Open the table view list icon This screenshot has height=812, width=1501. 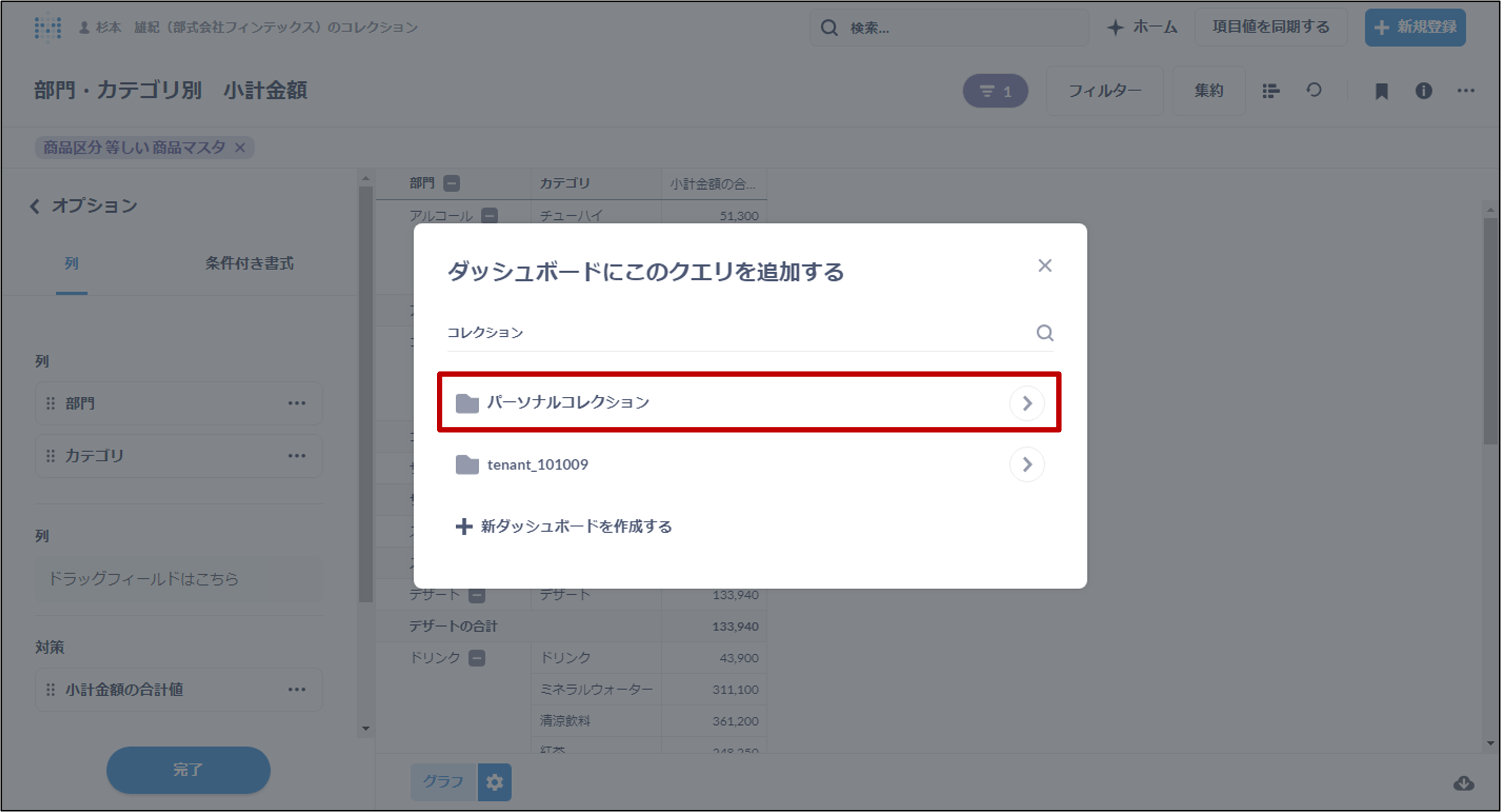pyautogui.click(x=1270, y=91)
